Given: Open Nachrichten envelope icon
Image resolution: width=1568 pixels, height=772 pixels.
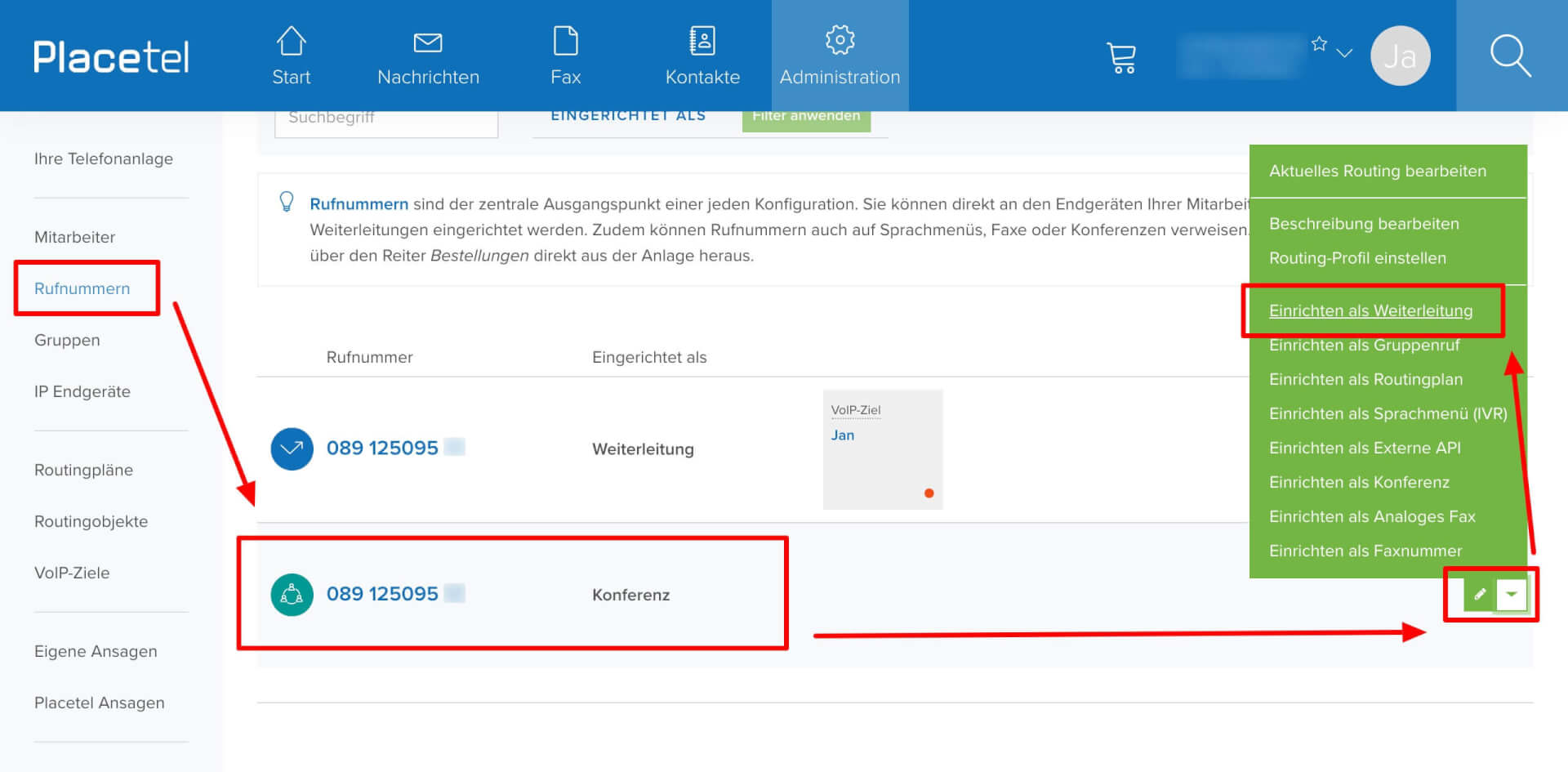Looking at the screenshot, I should 428,42.
